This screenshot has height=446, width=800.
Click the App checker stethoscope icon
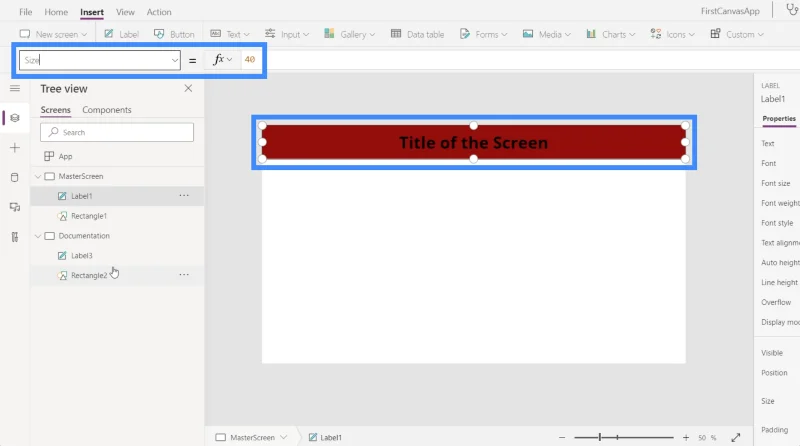[x=792, y=9]
